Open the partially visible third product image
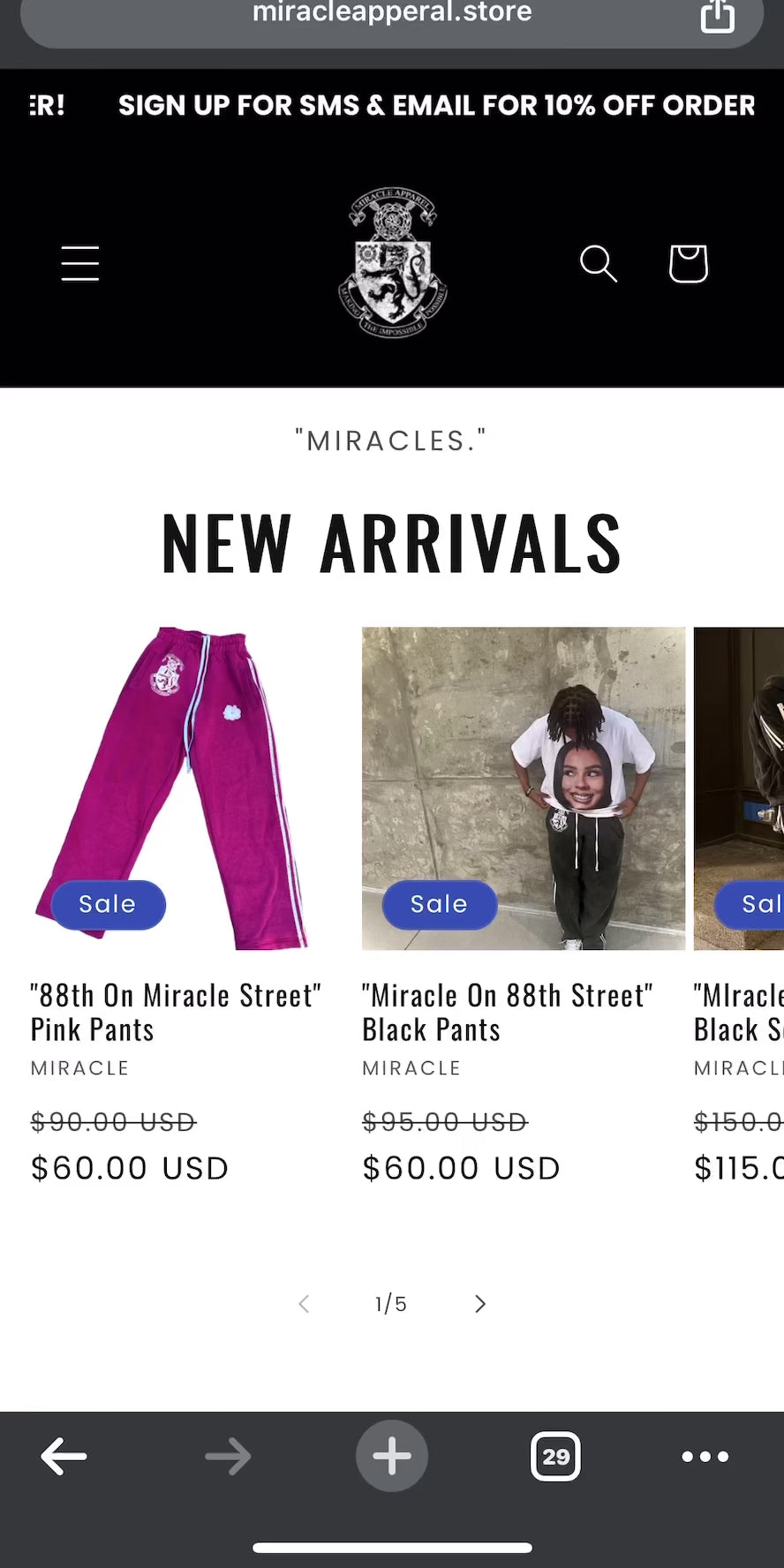 pyautogui.click(x=739, y=788)
